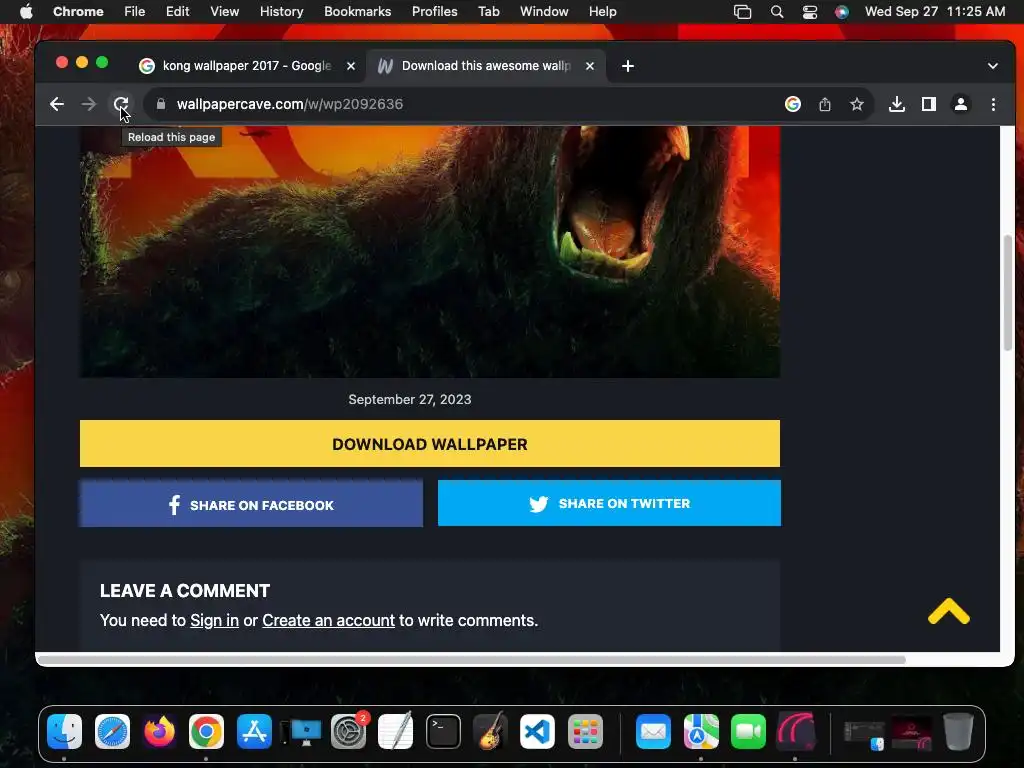Open the View menu
Image resolution: width=1024 pixels, height=768 pixels.
tap(225, 11)
